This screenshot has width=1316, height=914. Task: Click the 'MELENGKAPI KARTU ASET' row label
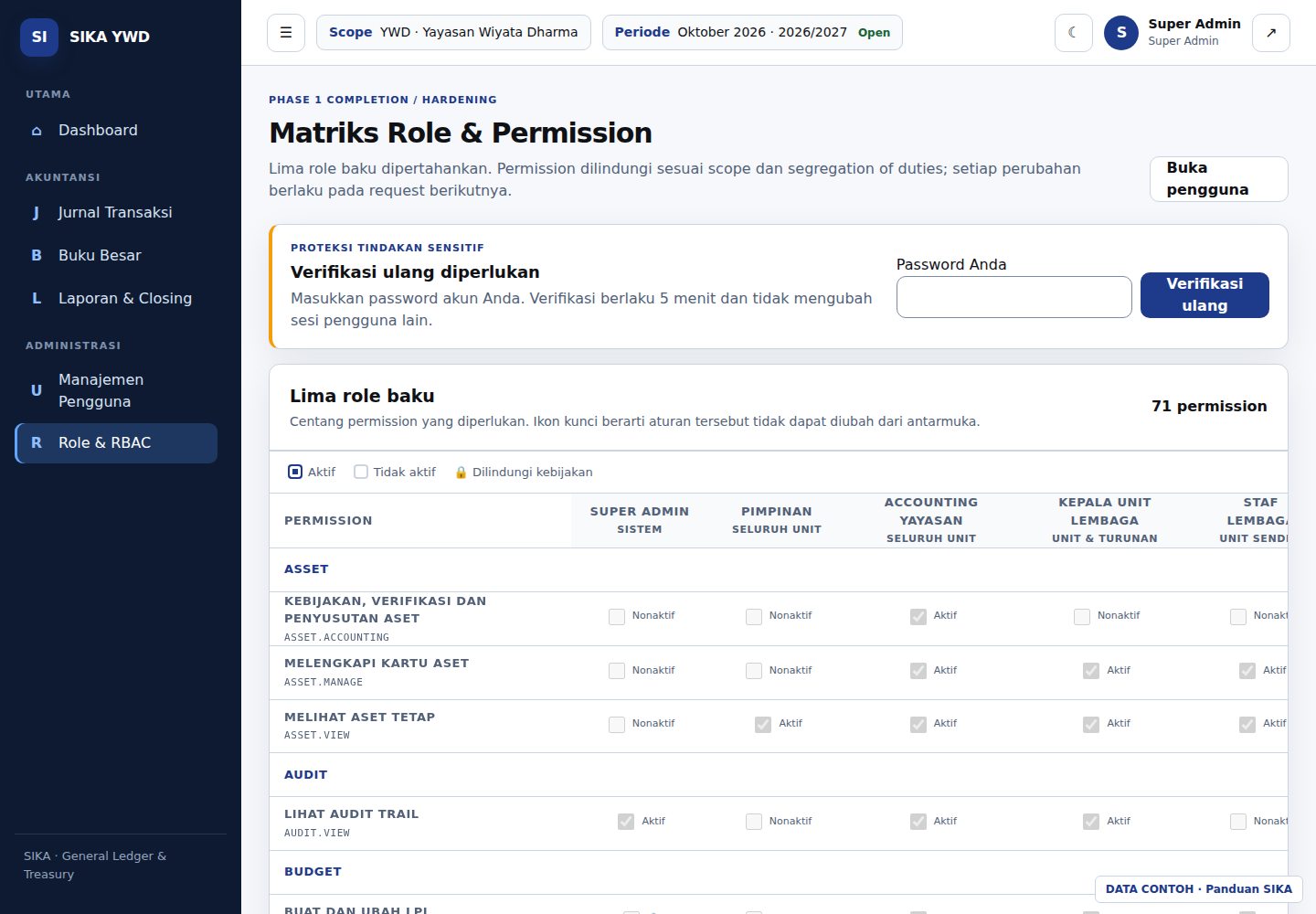click(x=377, y=664)
